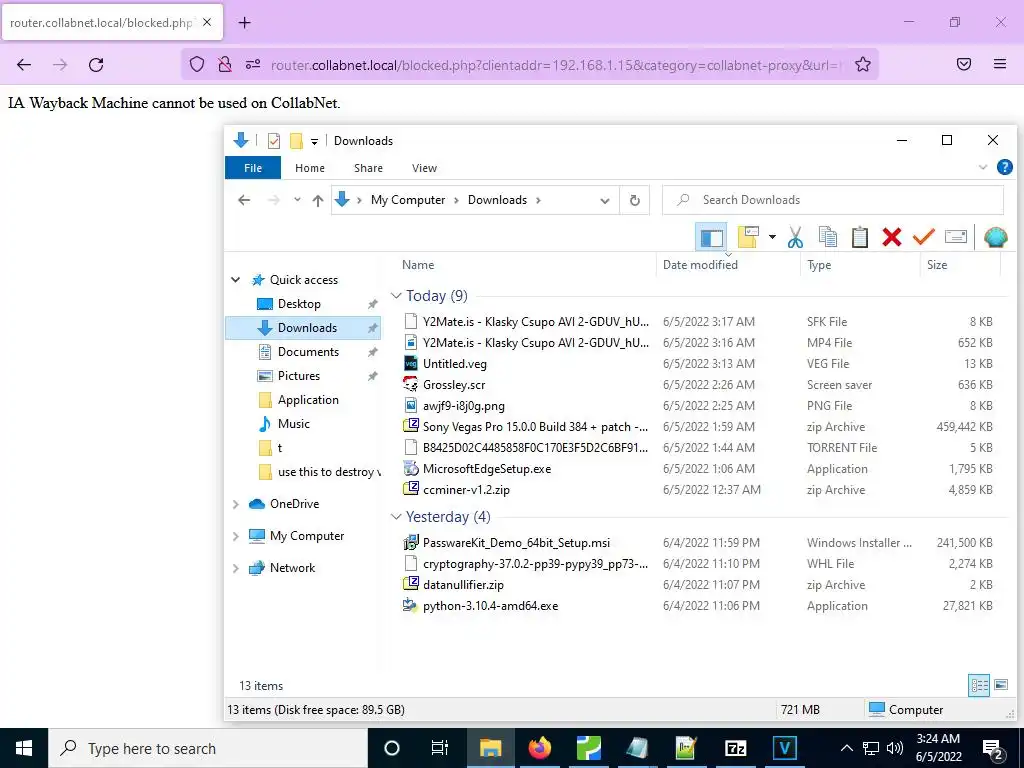Screen dimensions: 1024x768
Task: Click the Copy pages icon
Action: [827, 237]
